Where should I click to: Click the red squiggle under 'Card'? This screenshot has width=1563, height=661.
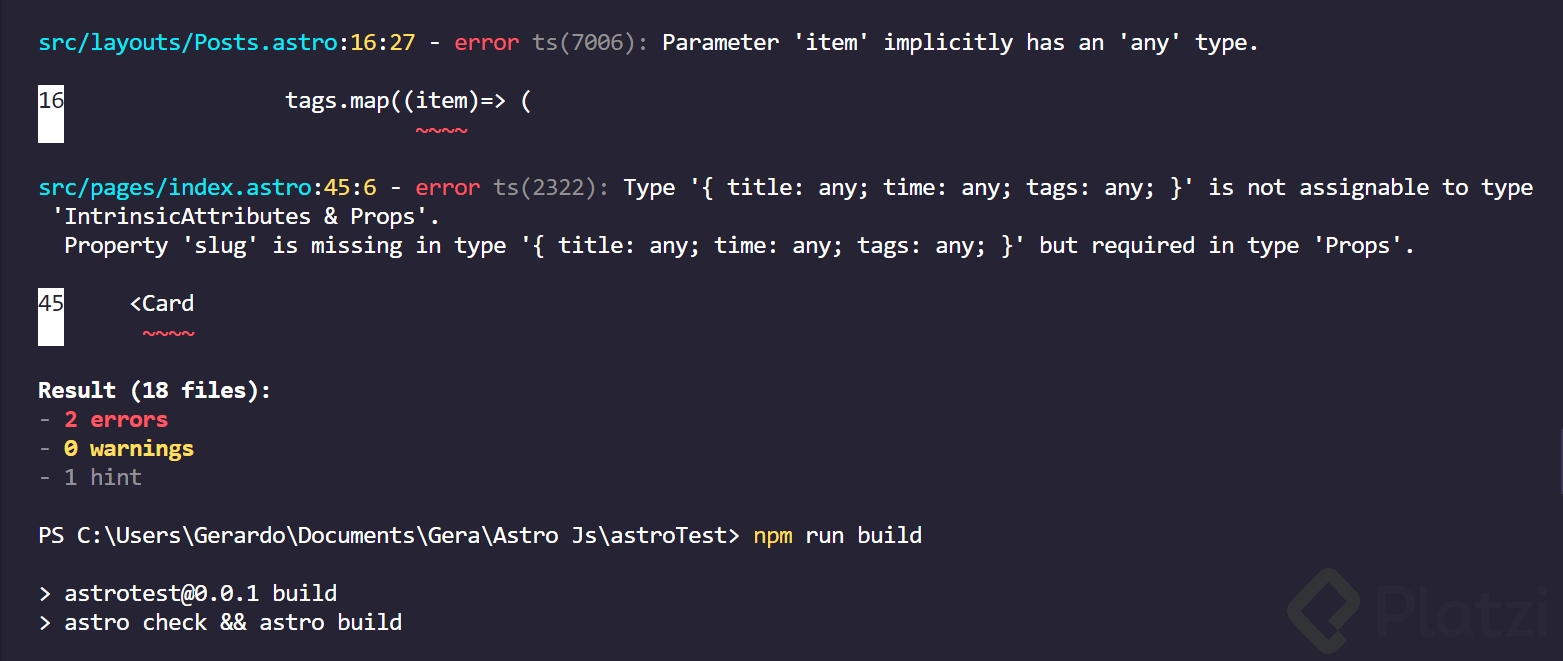coord(168,334)
